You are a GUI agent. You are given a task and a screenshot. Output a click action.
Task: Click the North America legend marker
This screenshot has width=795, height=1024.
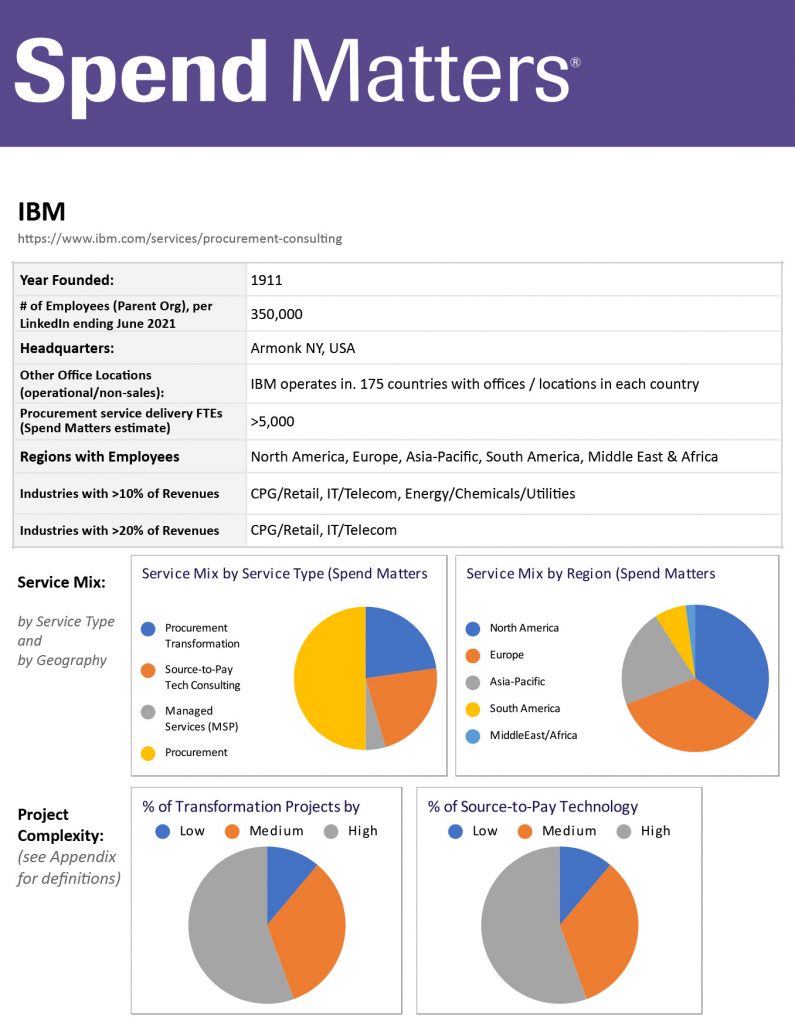(x=473, y=628)
